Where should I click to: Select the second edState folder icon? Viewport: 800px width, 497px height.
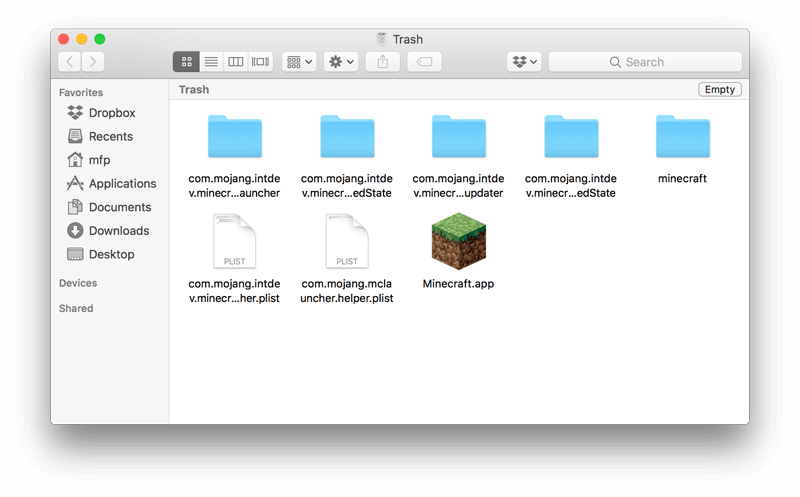point(571,136)
